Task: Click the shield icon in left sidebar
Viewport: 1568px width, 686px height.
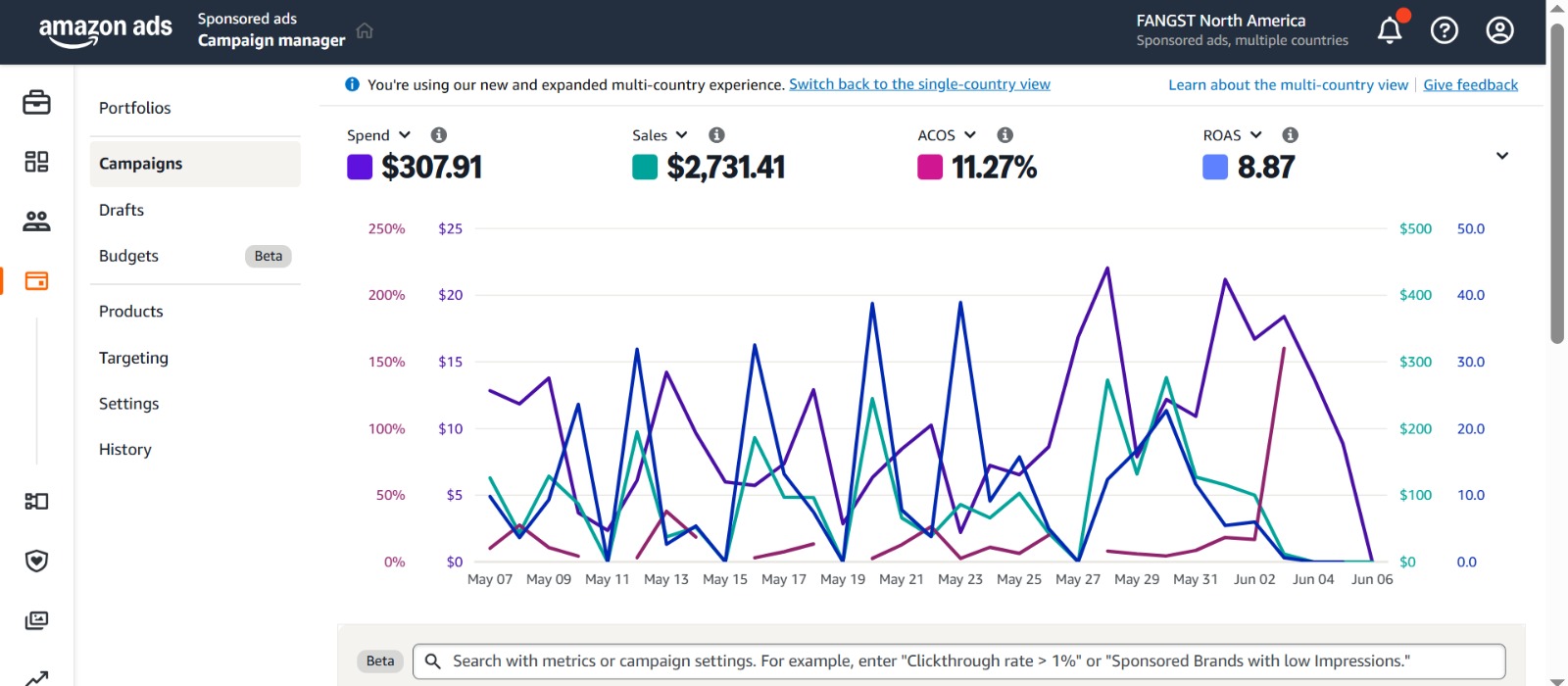Action: click(36, 561)
